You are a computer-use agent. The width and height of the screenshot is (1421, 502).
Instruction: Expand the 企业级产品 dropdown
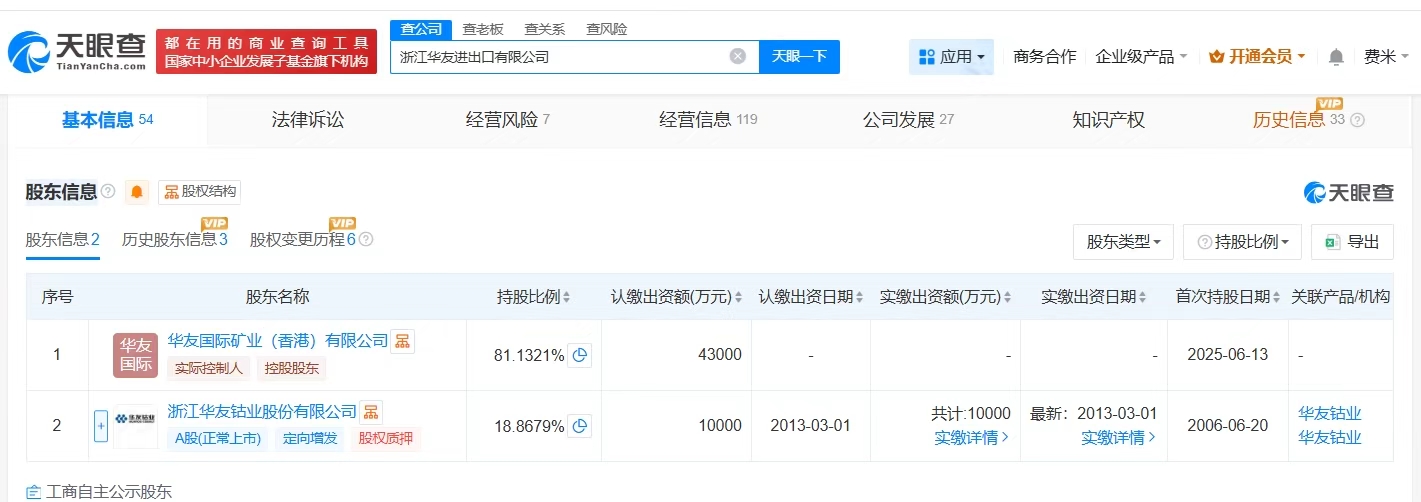(1141, 57)
